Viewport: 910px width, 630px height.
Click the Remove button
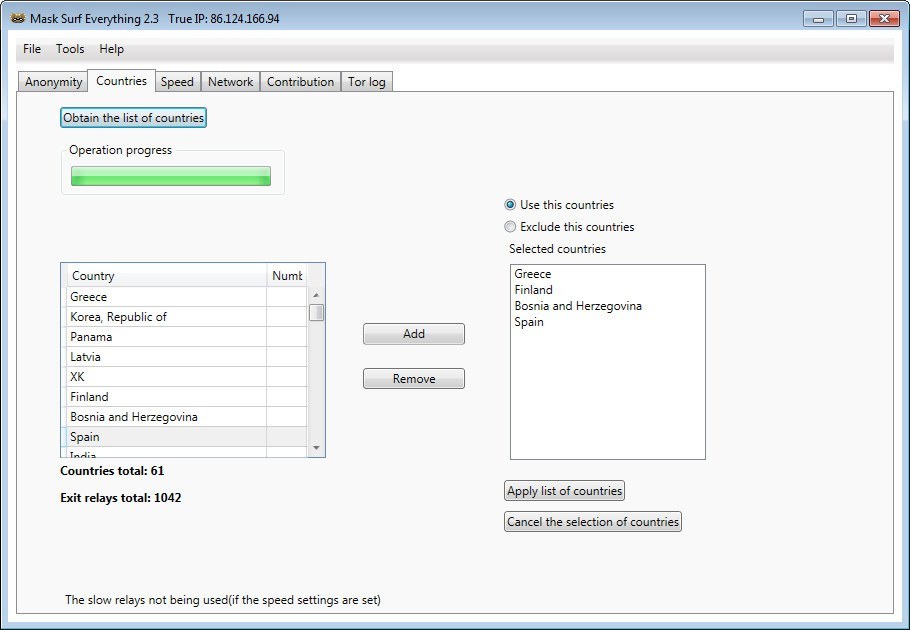coord(414,378)
